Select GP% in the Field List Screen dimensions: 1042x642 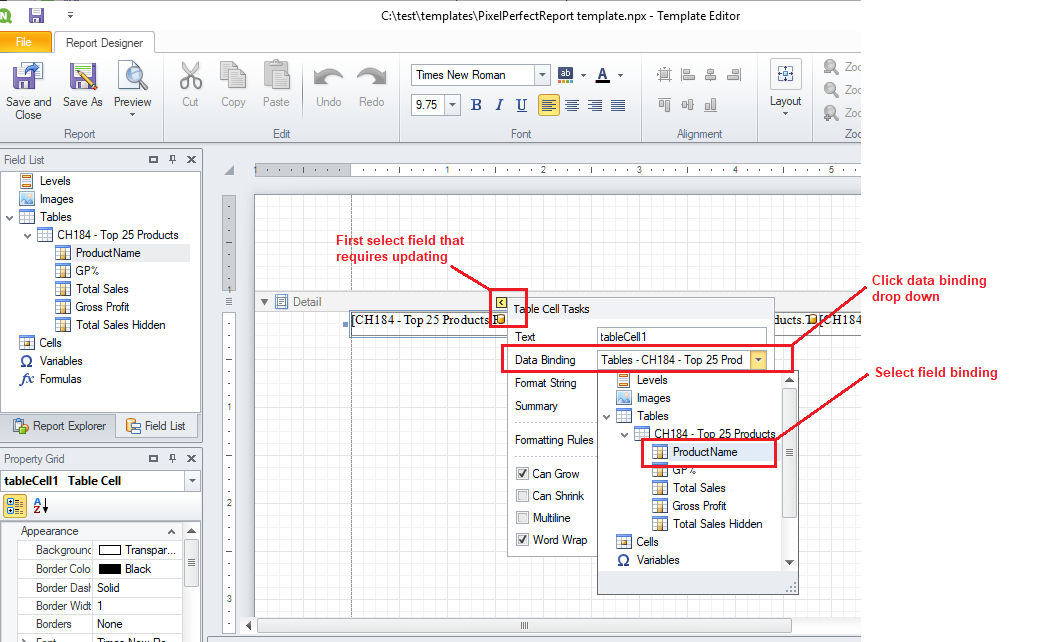(x=87, y=271)
